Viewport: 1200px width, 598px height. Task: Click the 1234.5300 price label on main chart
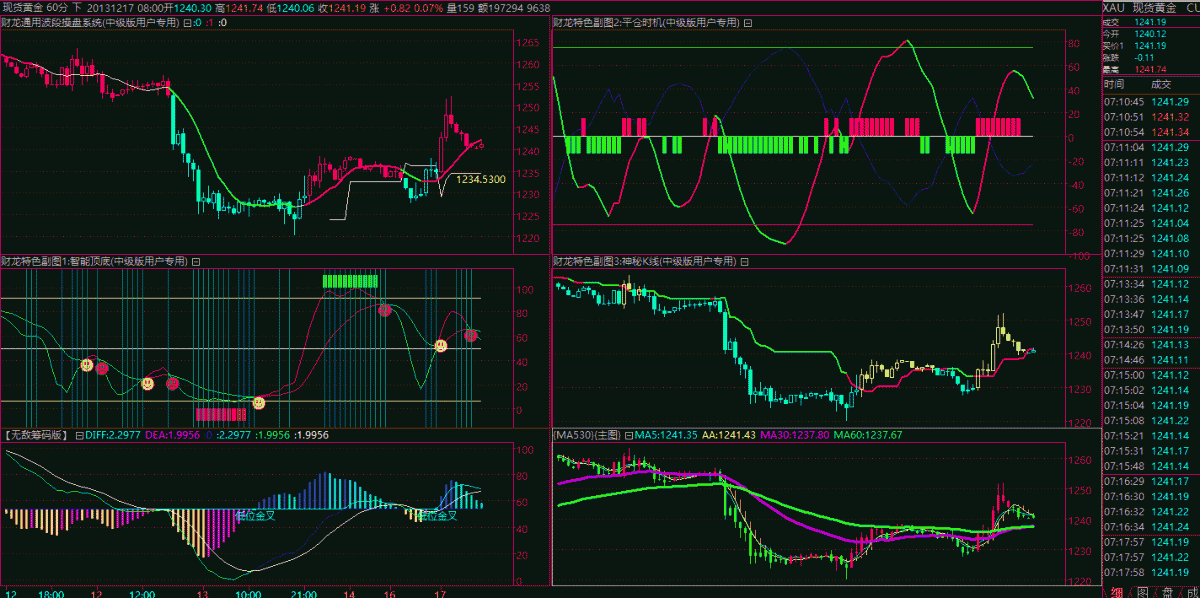click(x=481, y=179)
